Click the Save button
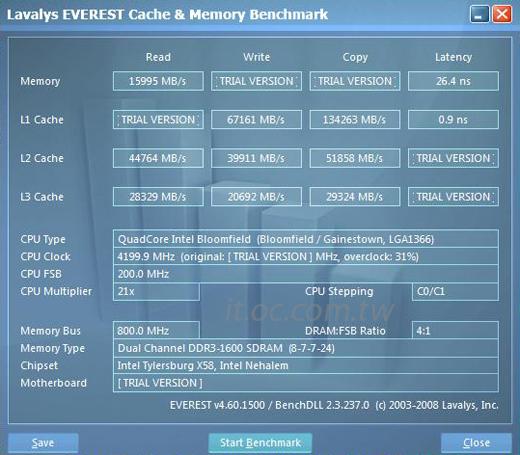This screenshot has height=455, width=520. [43, 443]
